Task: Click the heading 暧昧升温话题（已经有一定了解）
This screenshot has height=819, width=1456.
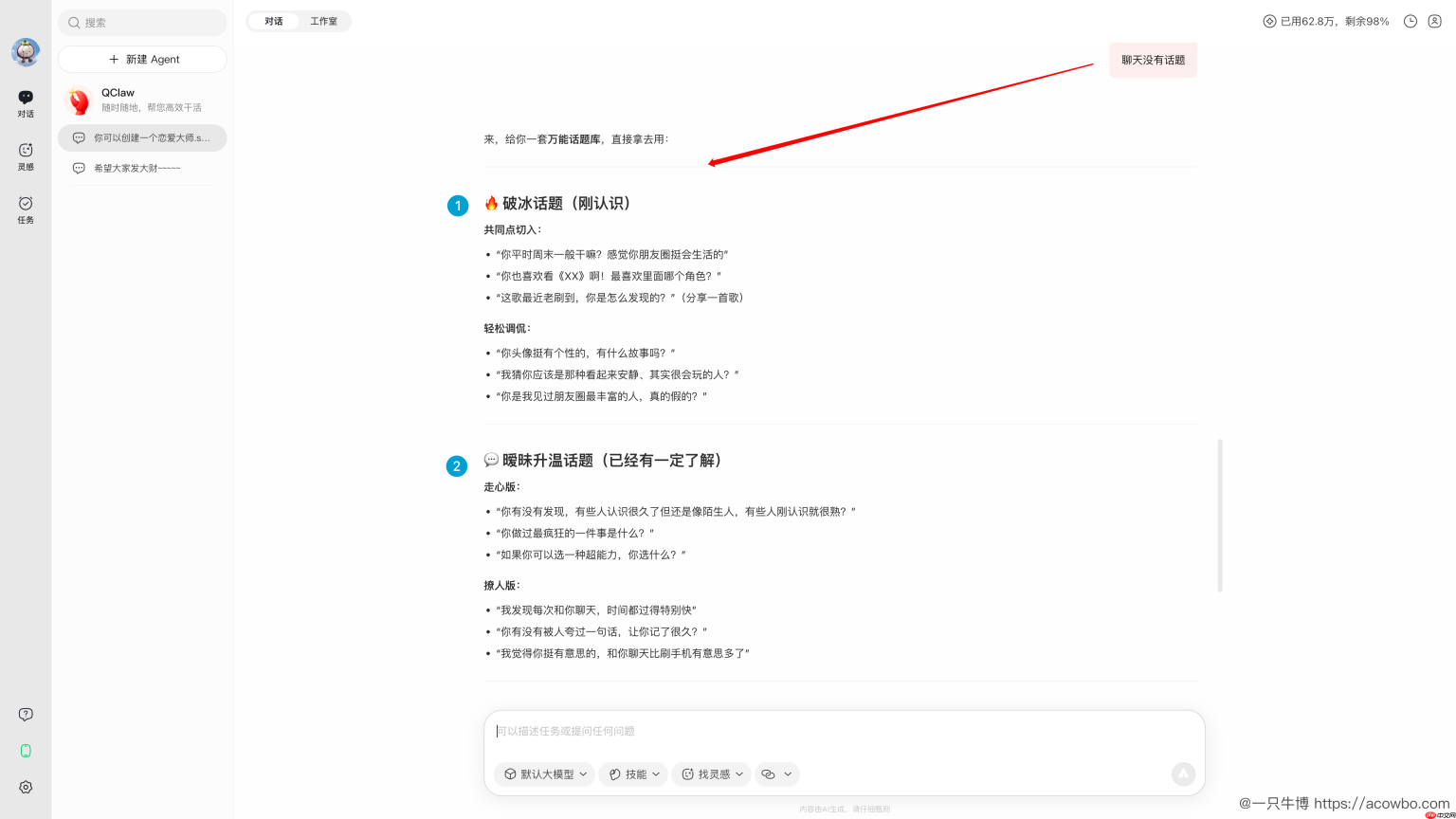Action: coord(614,461)
